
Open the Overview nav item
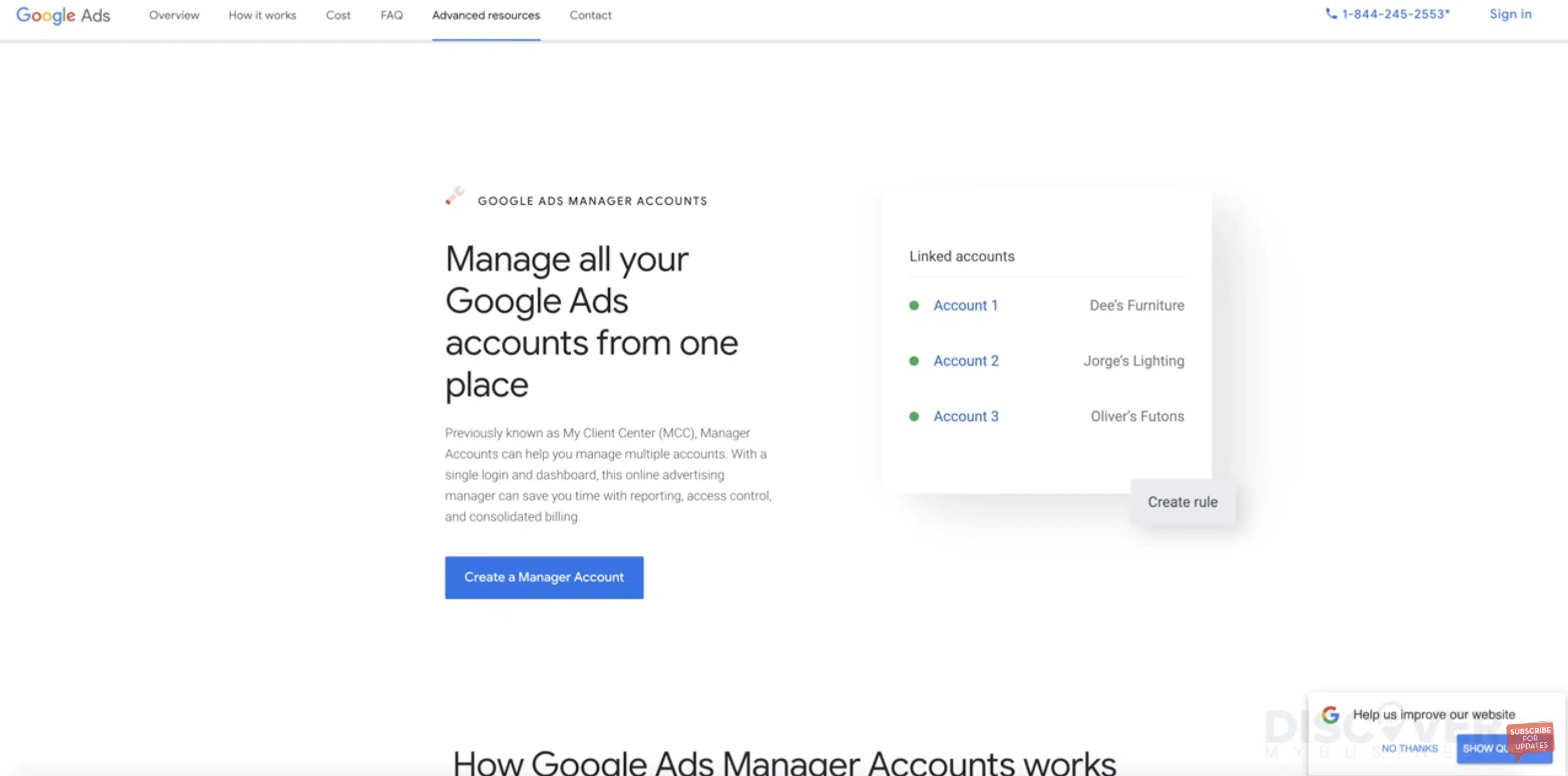click(174, 15)
